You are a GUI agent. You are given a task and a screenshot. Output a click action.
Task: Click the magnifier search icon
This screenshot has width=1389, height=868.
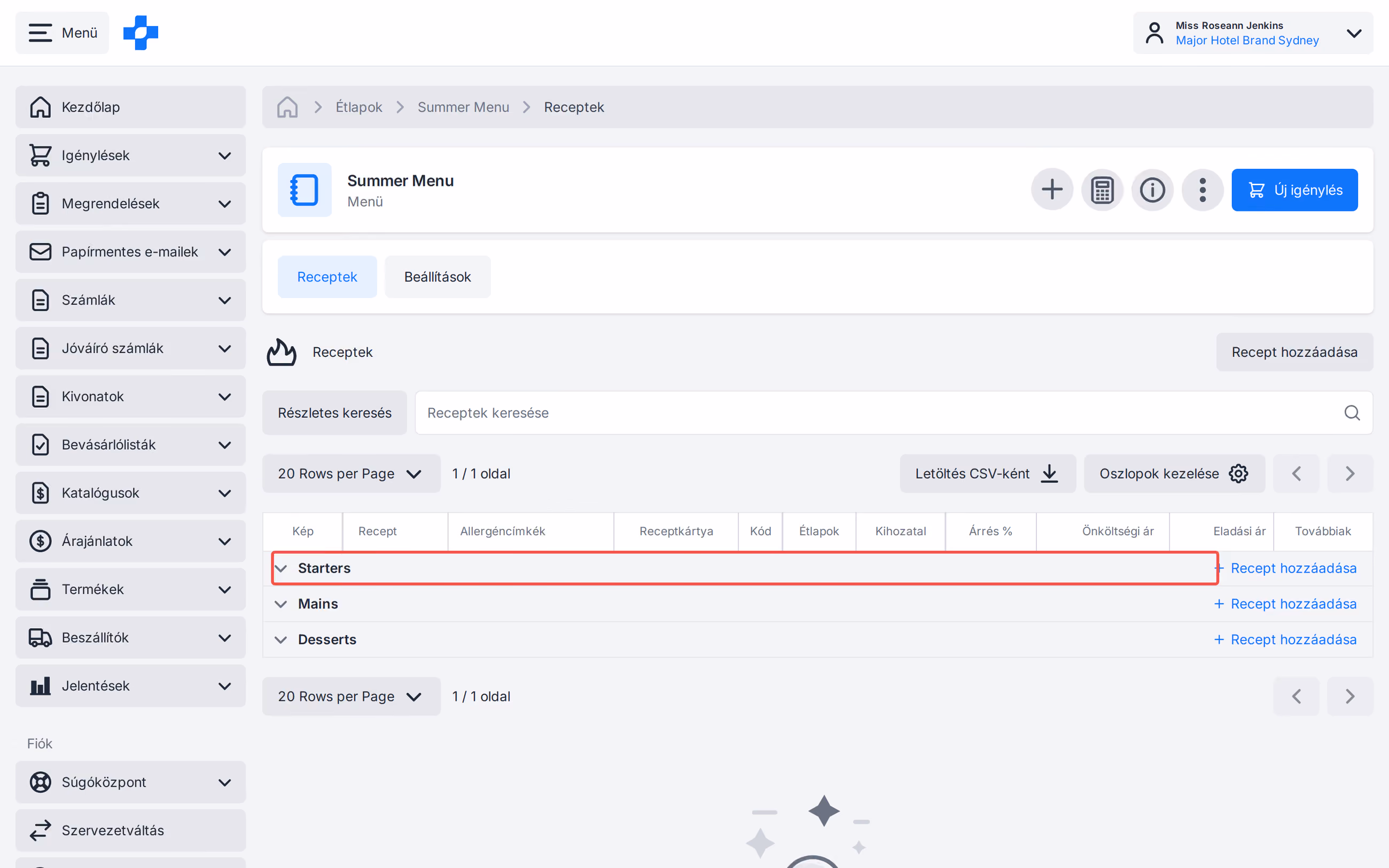(1352, 413)
